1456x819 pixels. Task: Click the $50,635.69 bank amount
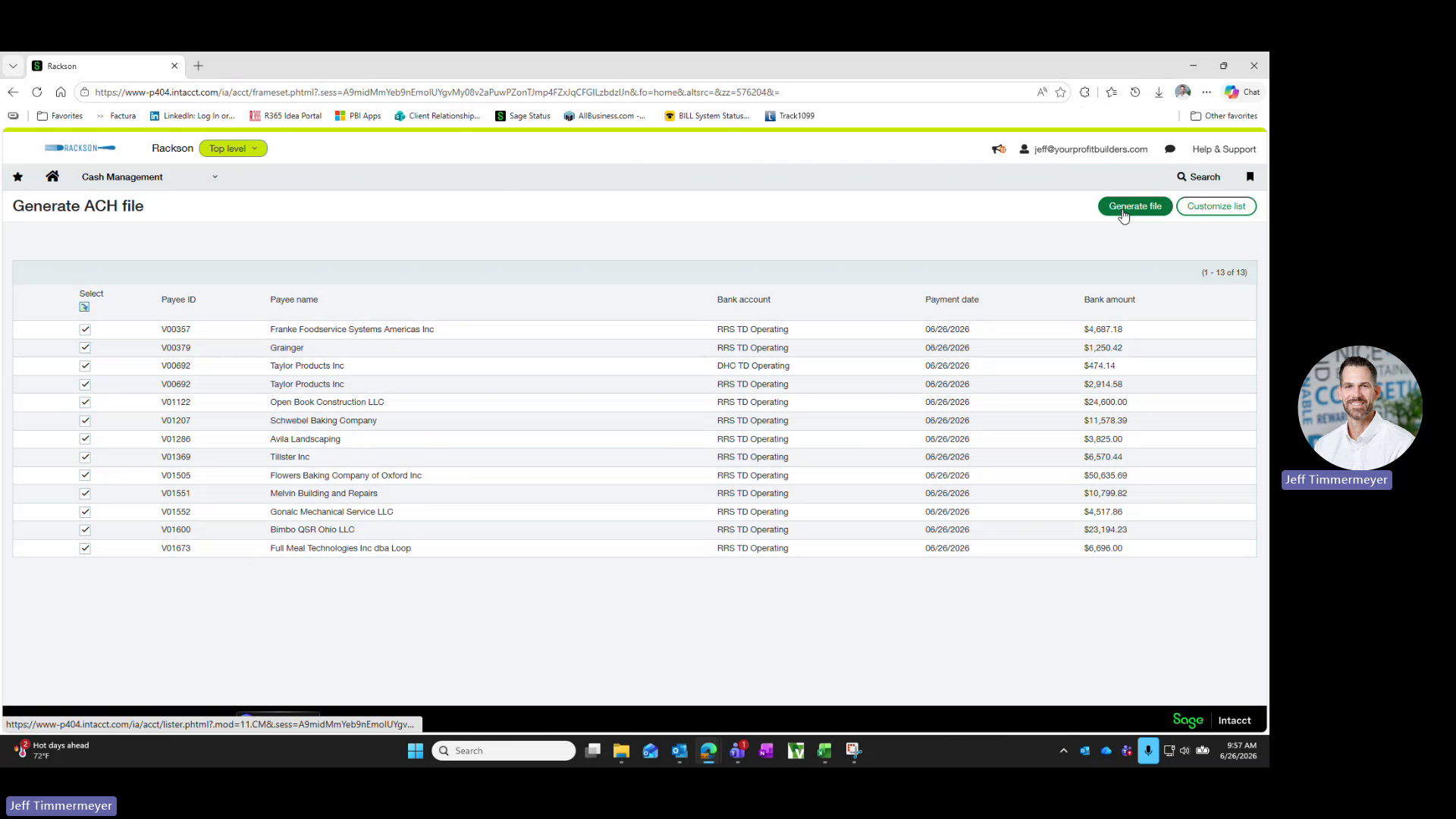[1106, 475]
